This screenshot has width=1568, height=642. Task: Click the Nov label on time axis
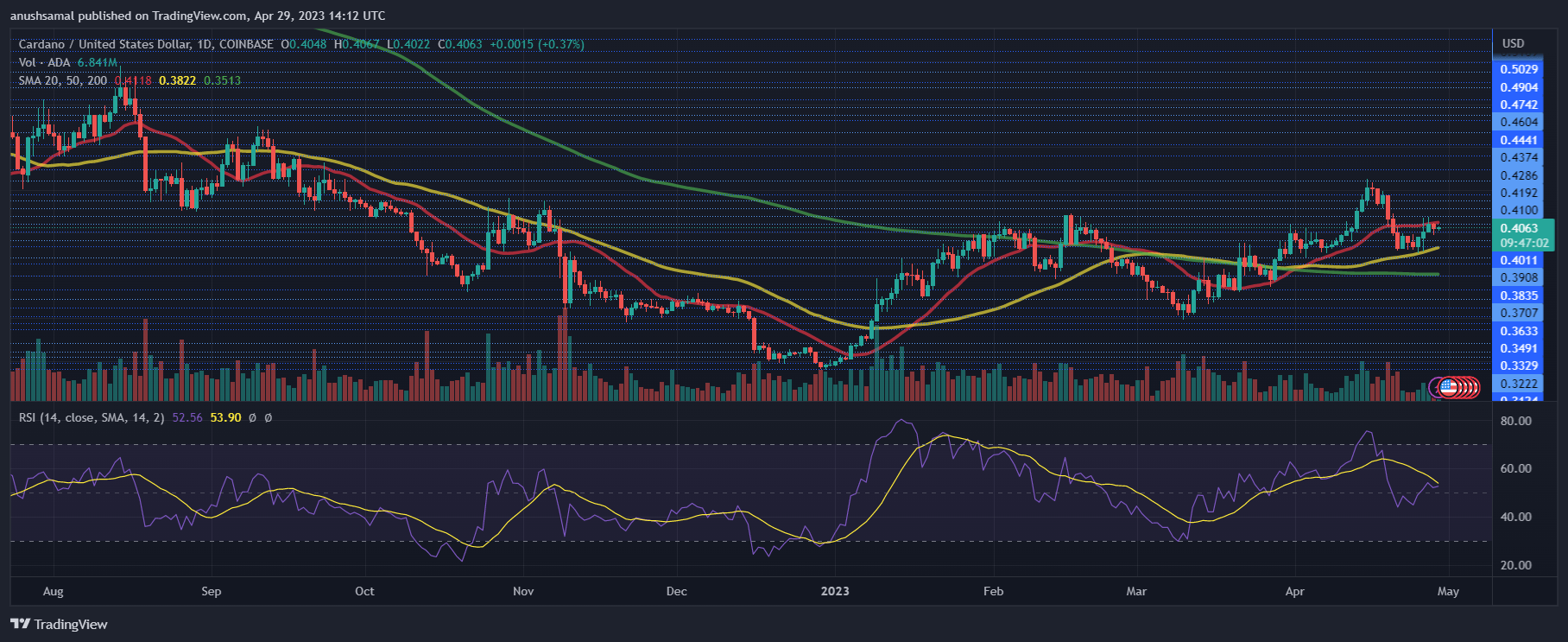tap(523, 591)
